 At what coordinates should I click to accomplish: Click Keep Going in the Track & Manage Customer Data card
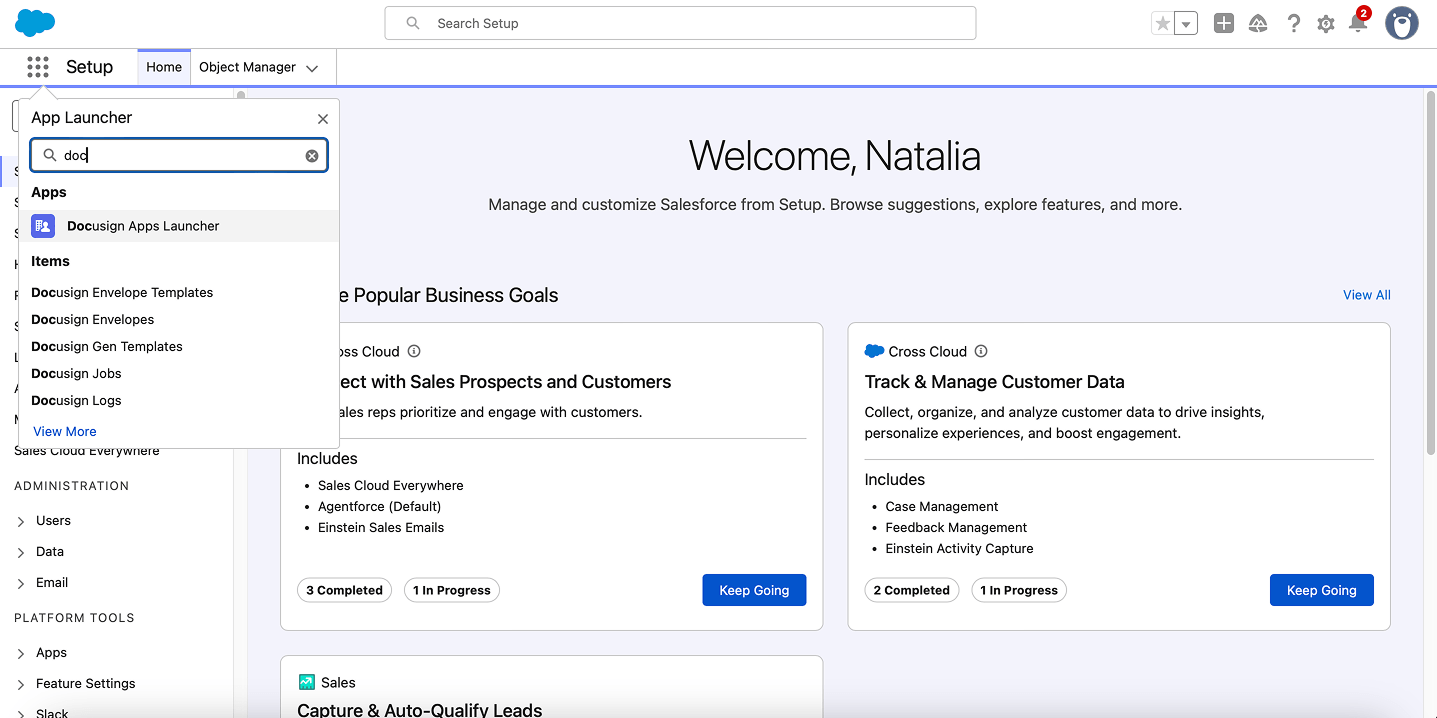pyautogui.click(x=1322, y=590)
